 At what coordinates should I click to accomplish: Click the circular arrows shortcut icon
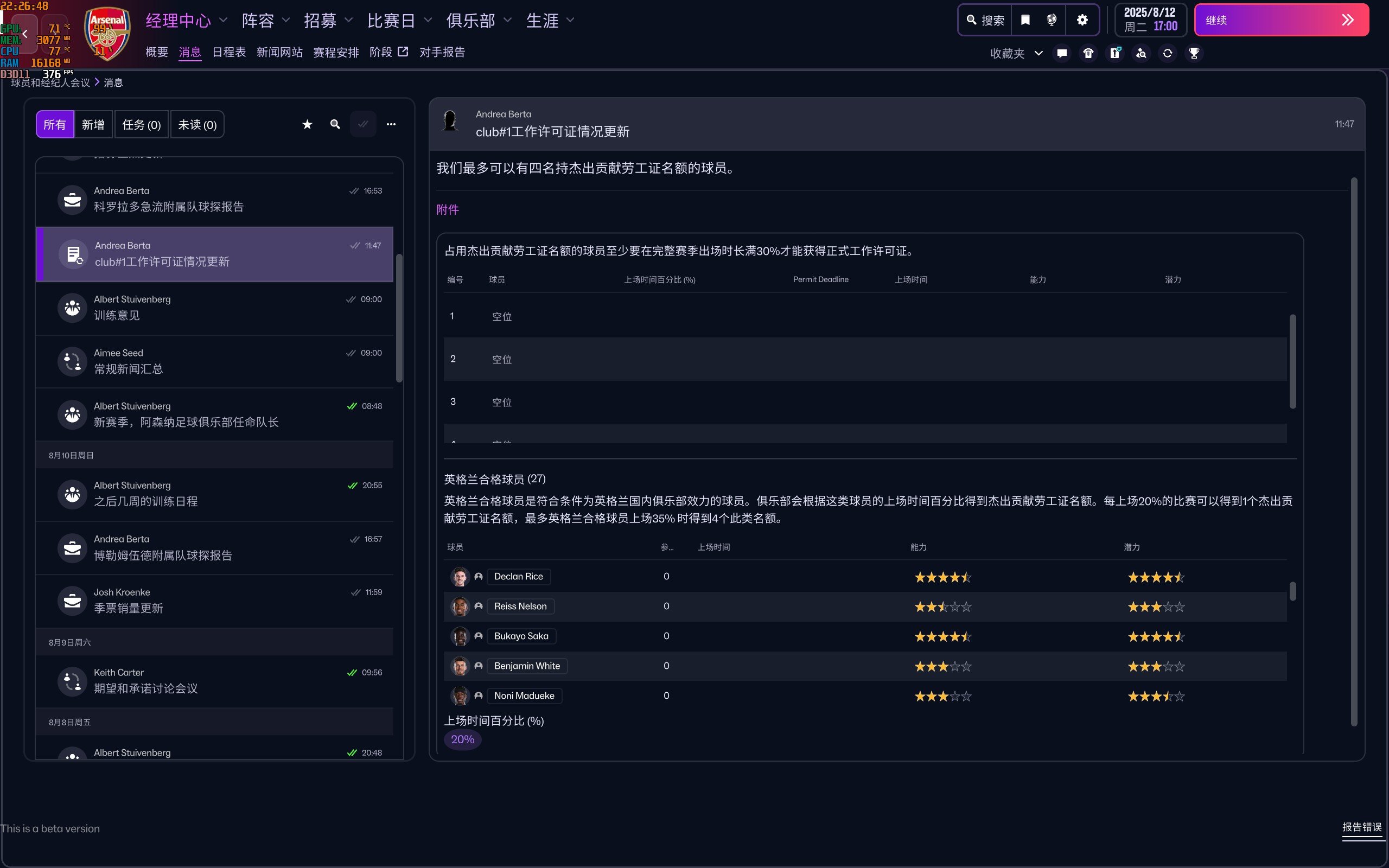tap(1168, 53)
